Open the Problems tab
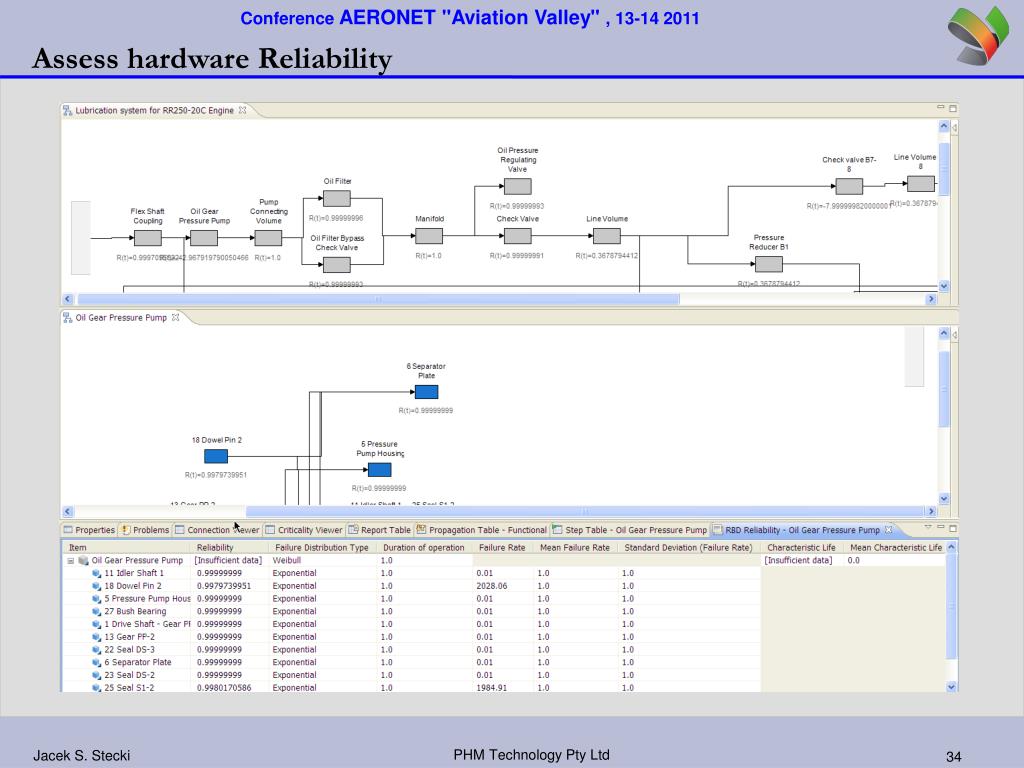 pos(145,530)
